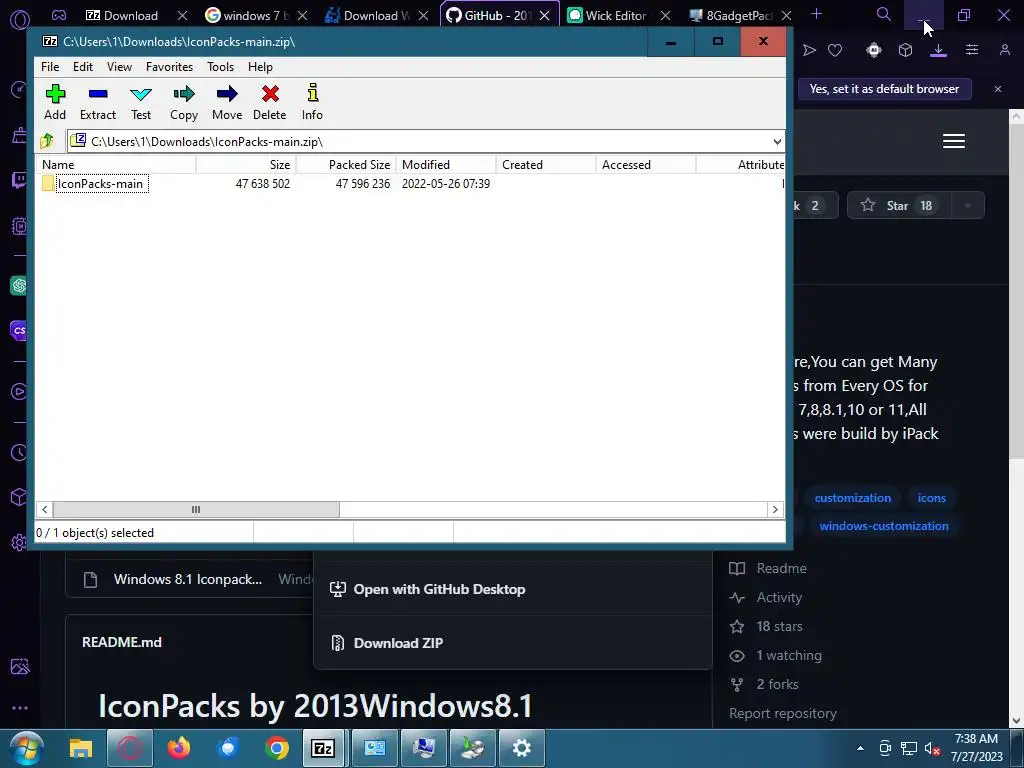Open Settings gear in Opera sidebar
The width and height of the screenshot is (1024, 768).
point(20,542)
